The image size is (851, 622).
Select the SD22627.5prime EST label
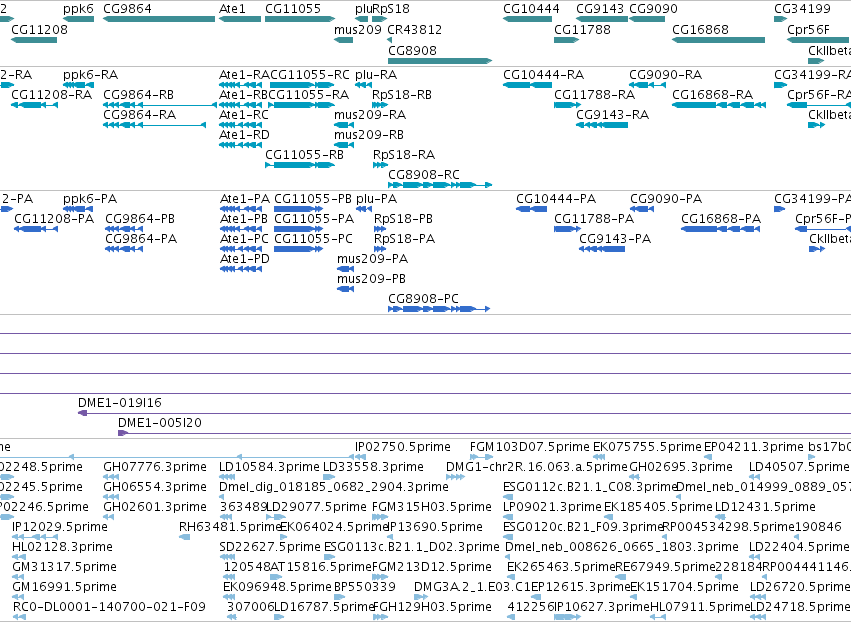click(x=270, y=547)
